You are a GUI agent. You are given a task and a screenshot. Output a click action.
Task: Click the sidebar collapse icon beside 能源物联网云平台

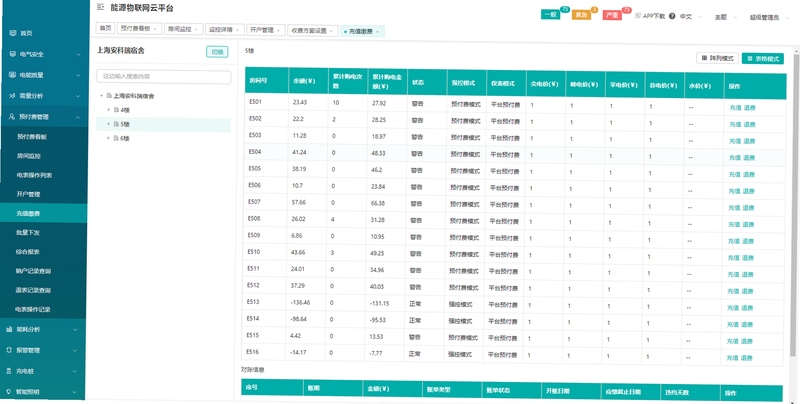[100, 7]
